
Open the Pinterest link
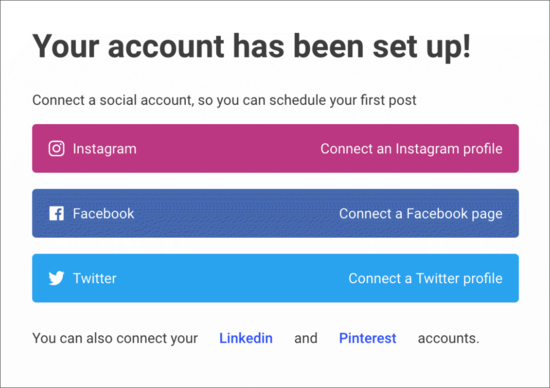[368, 338]
